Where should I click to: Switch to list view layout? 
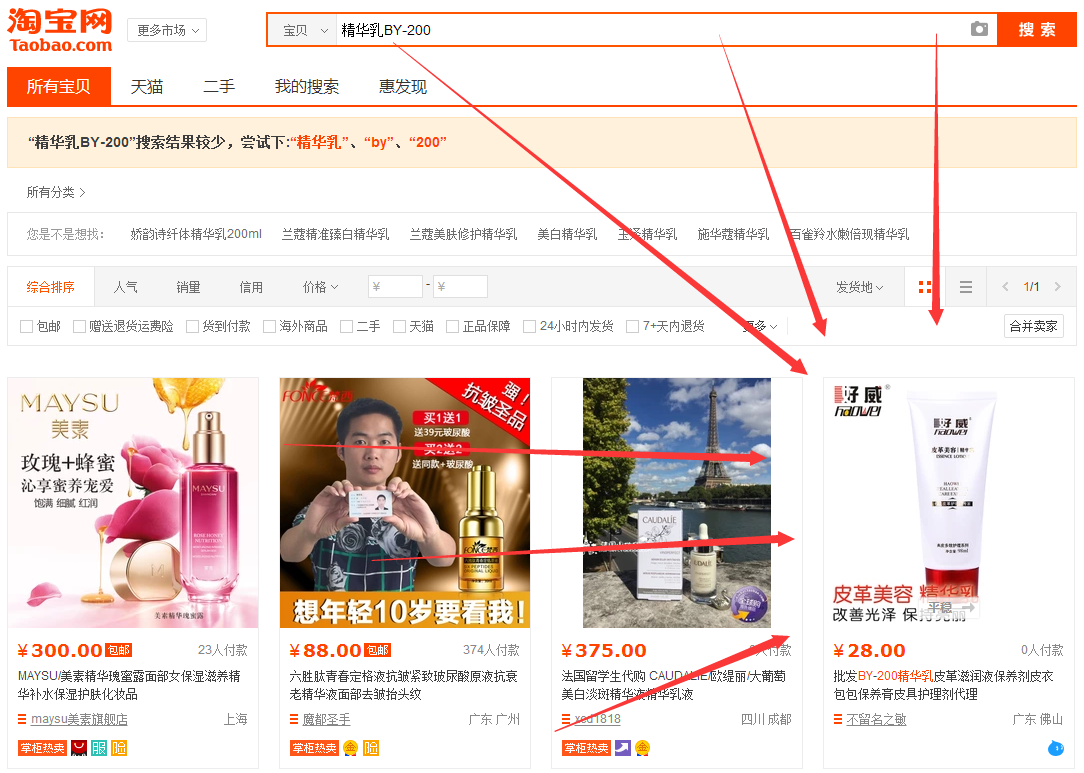966,287
